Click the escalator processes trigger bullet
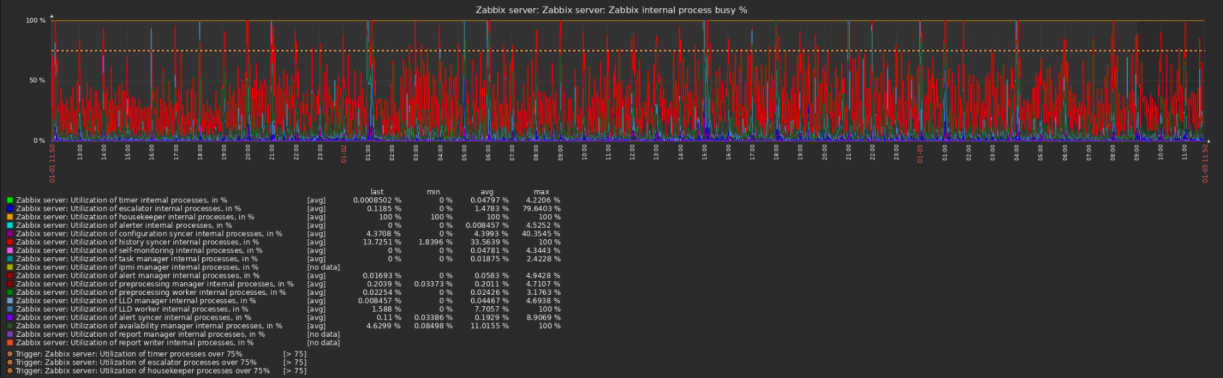The height and width of the screenshot is (378, 1223). pyautogui.click(x=9, y=362)
